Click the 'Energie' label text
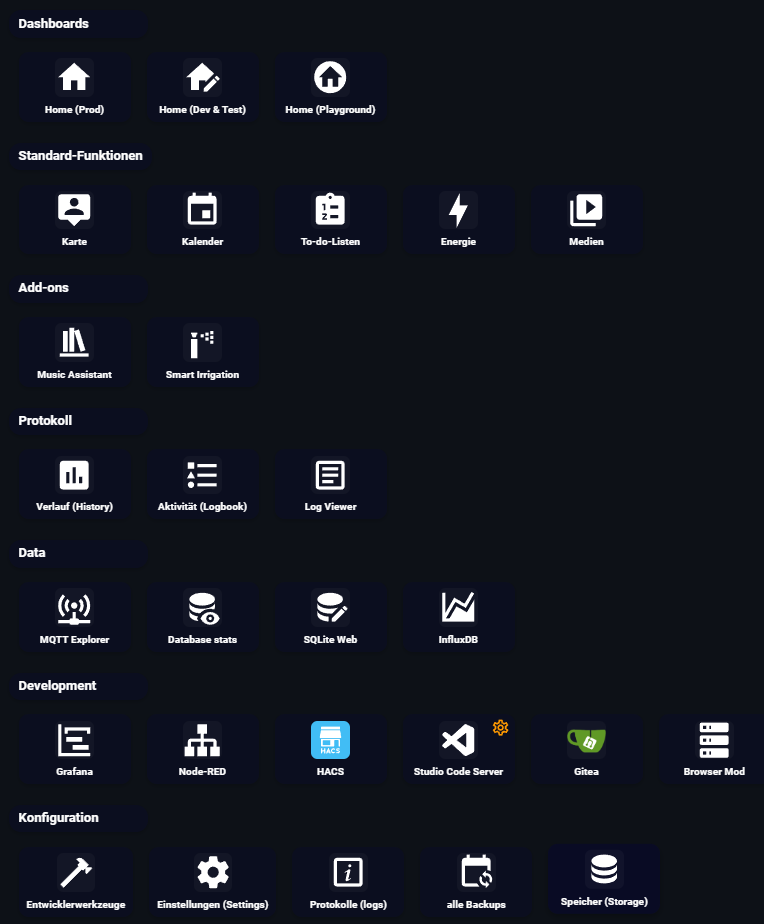The width and height of the screenshot is (764, 924). tap(458, 242)
